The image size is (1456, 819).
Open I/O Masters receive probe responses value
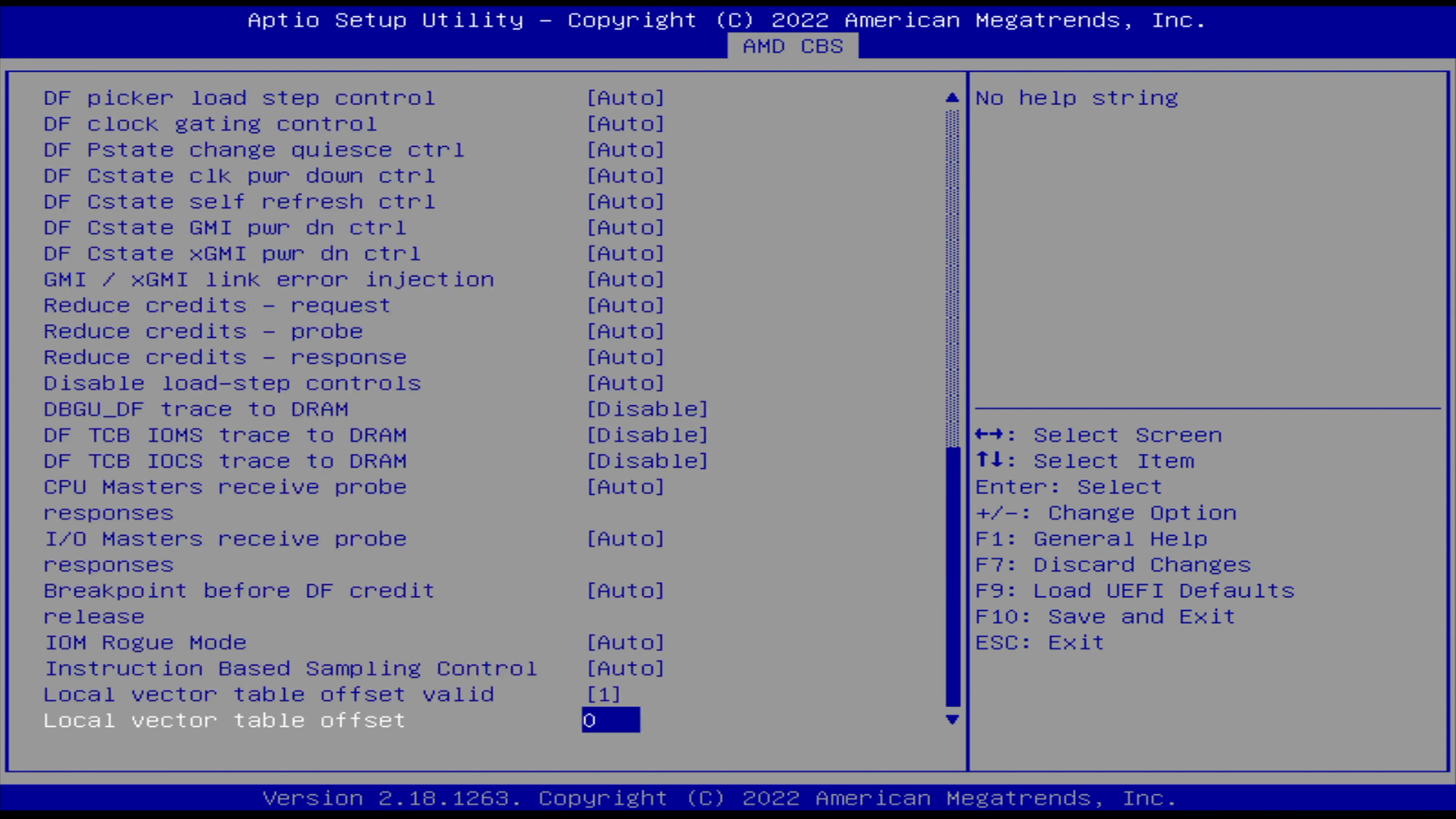pyautogui.click(x=625, y=539)
